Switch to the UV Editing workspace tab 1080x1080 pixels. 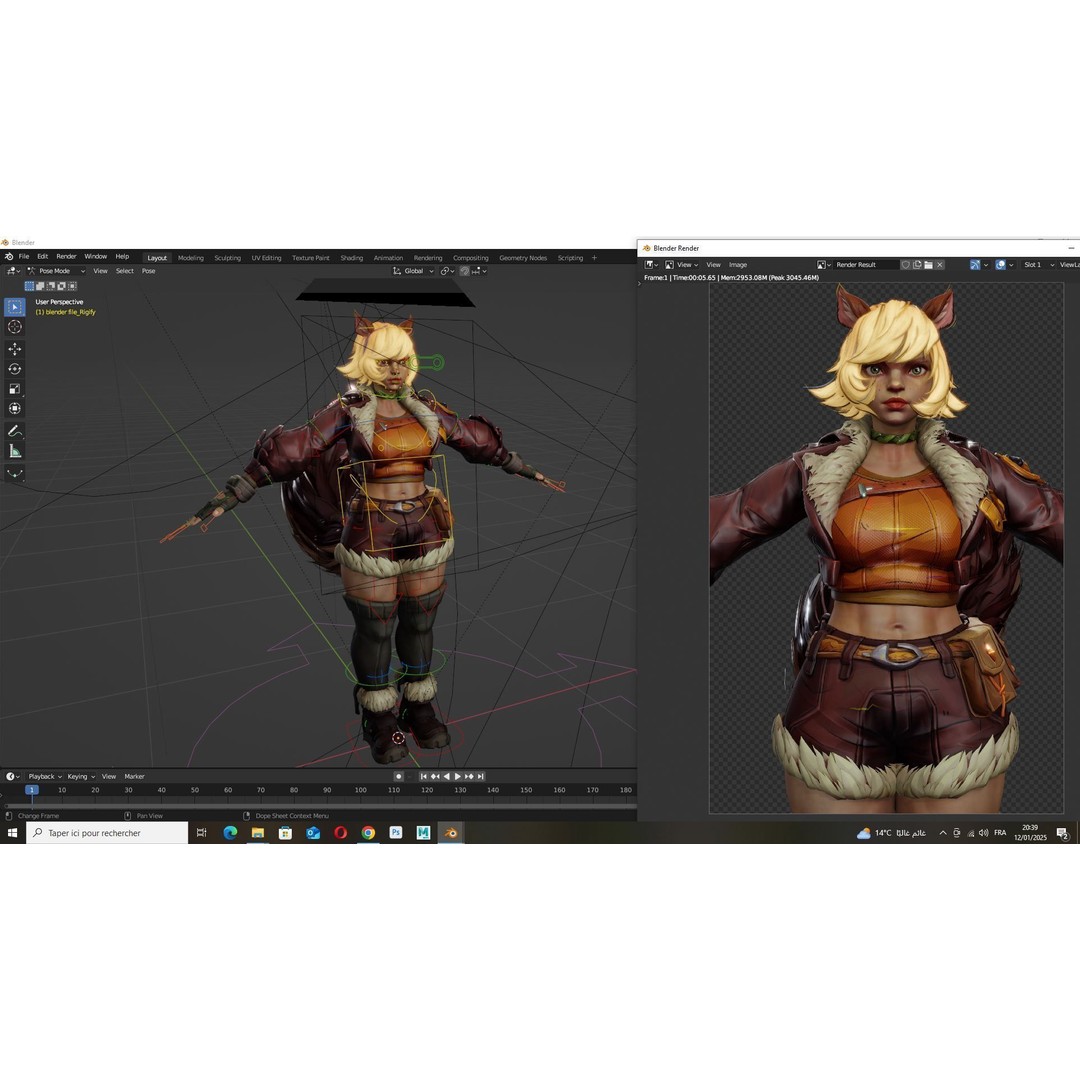coord(266,258)
